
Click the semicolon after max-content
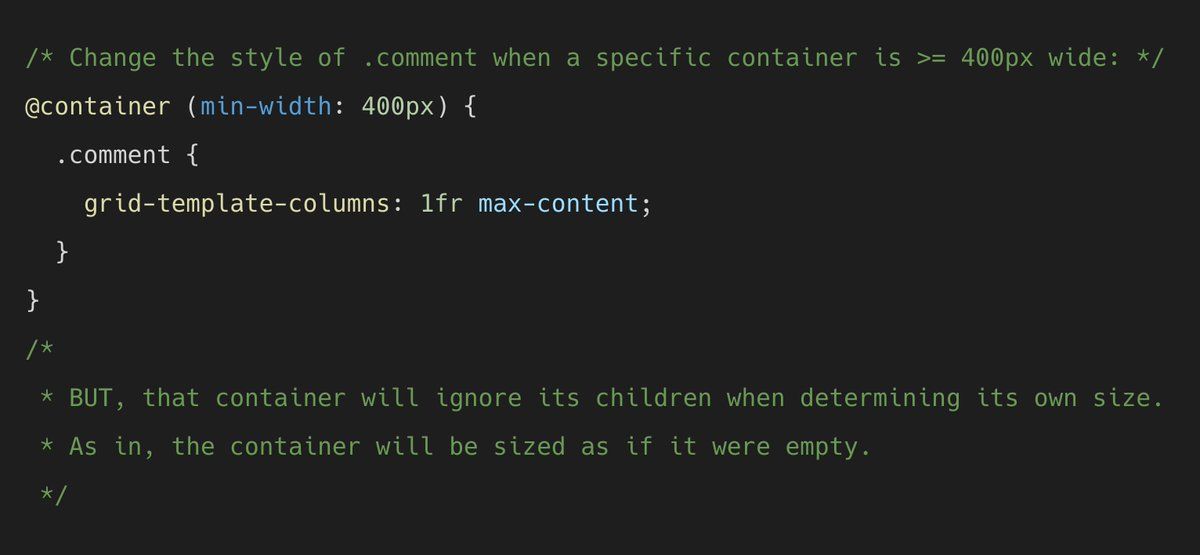646,206
